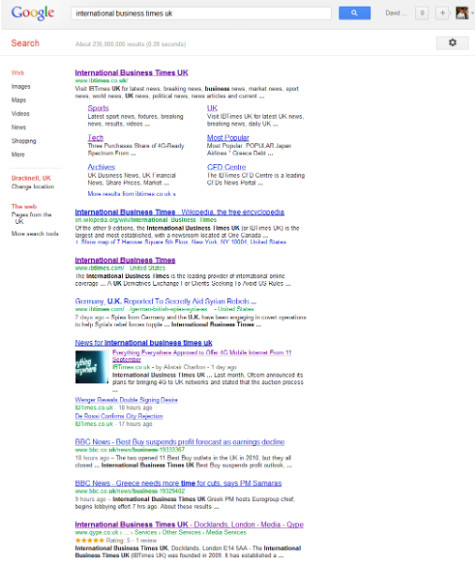Focus the search query input field
The image size is (475, 562).
(201, 13)
